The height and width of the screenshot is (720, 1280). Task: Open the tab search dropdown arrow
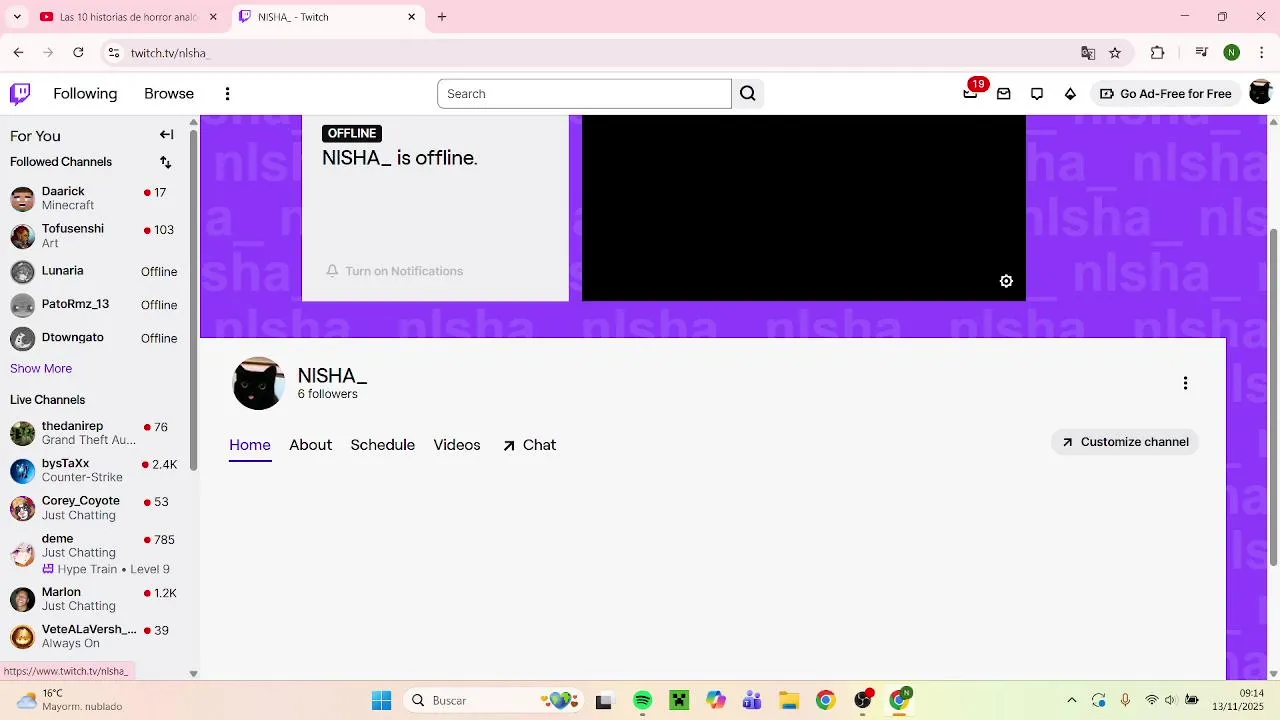click(x=16, y=17)
